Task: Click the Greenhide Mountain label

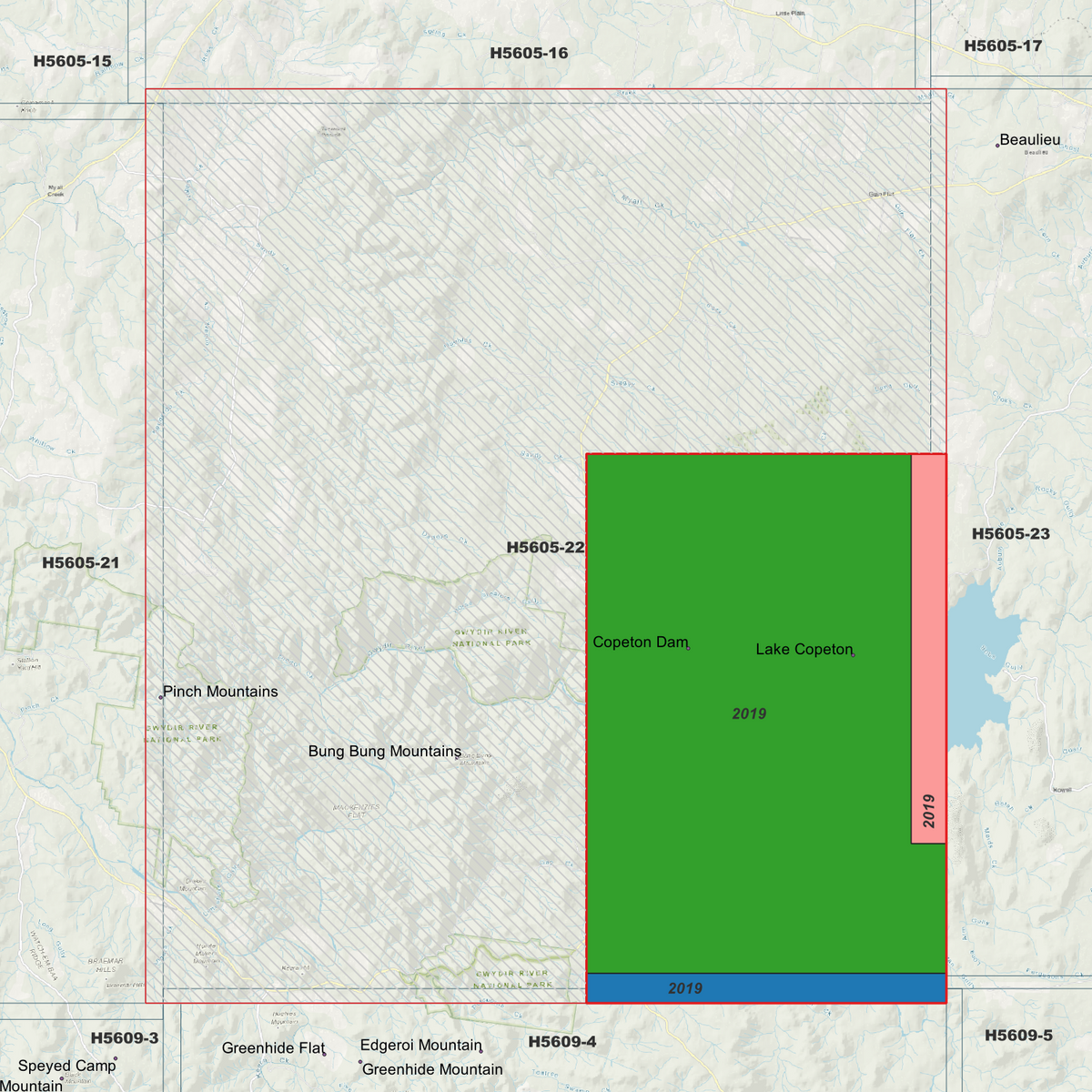Action: (432, 1070)
